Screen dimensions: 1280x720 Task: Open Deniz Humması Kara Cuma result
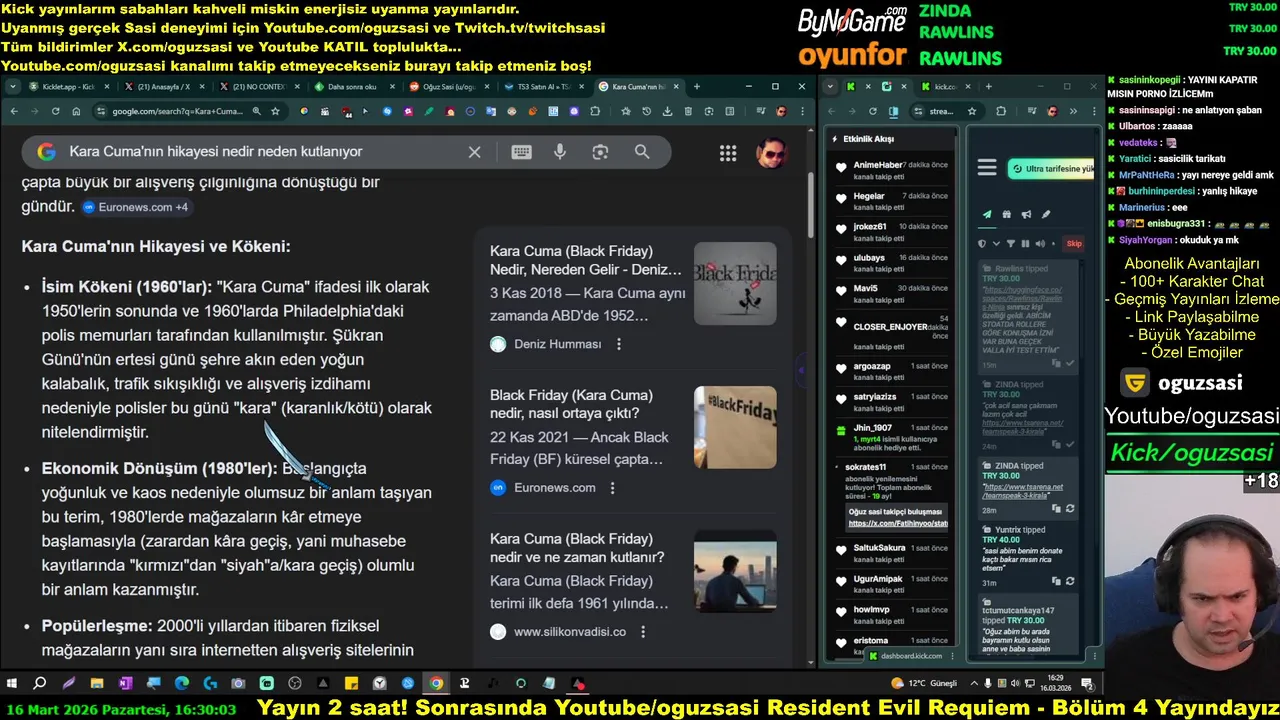coord(586,260)
